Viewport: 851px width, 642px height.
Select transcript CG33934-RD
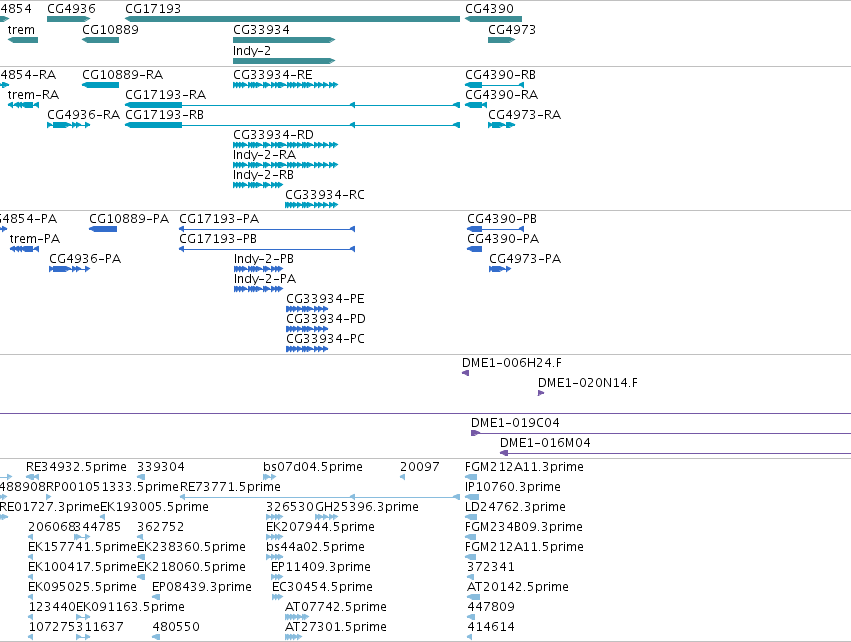point(285,145)
